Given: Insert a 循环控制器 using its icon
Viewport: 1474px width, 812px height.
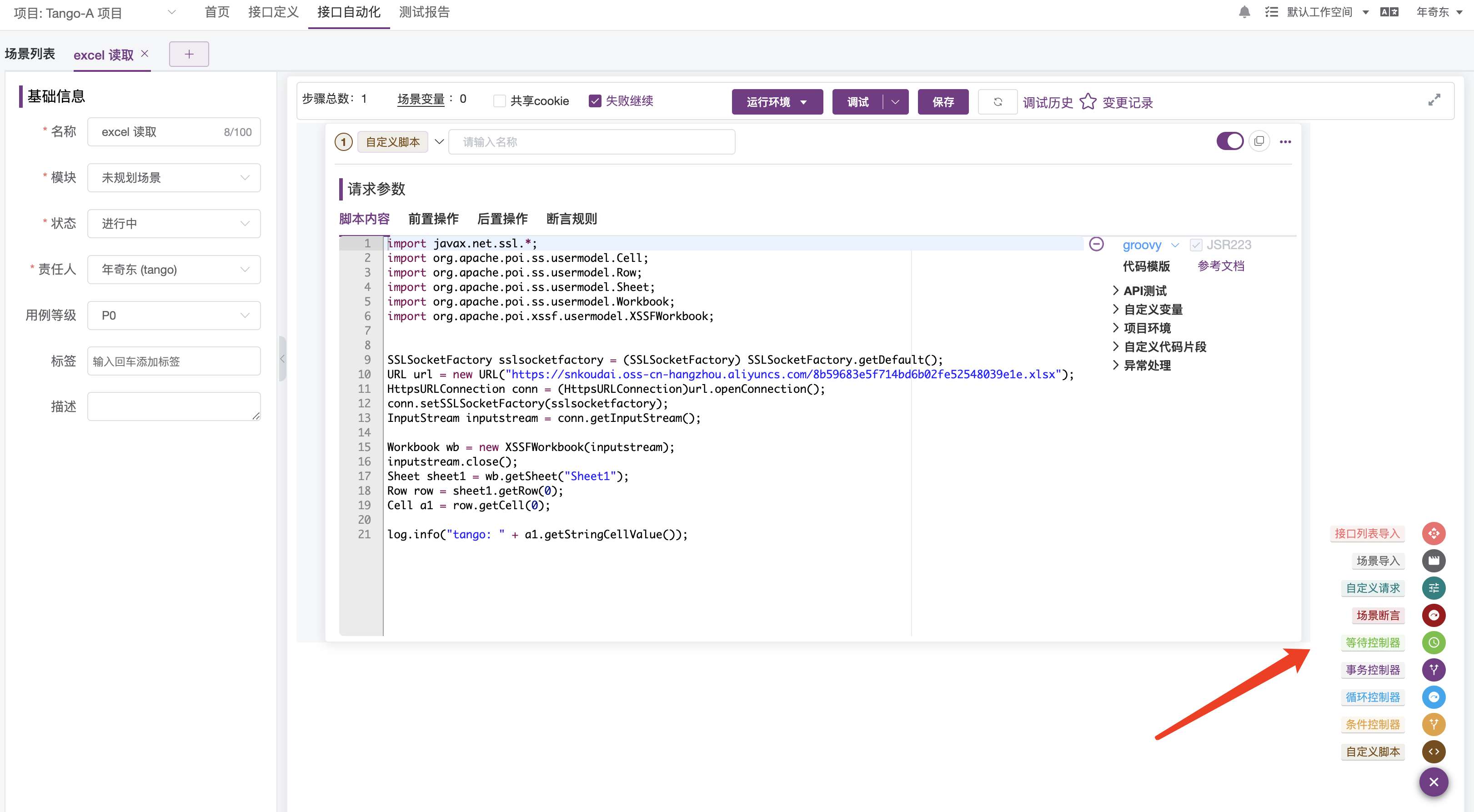Looking at the screenshot, I should point(1434,697).
